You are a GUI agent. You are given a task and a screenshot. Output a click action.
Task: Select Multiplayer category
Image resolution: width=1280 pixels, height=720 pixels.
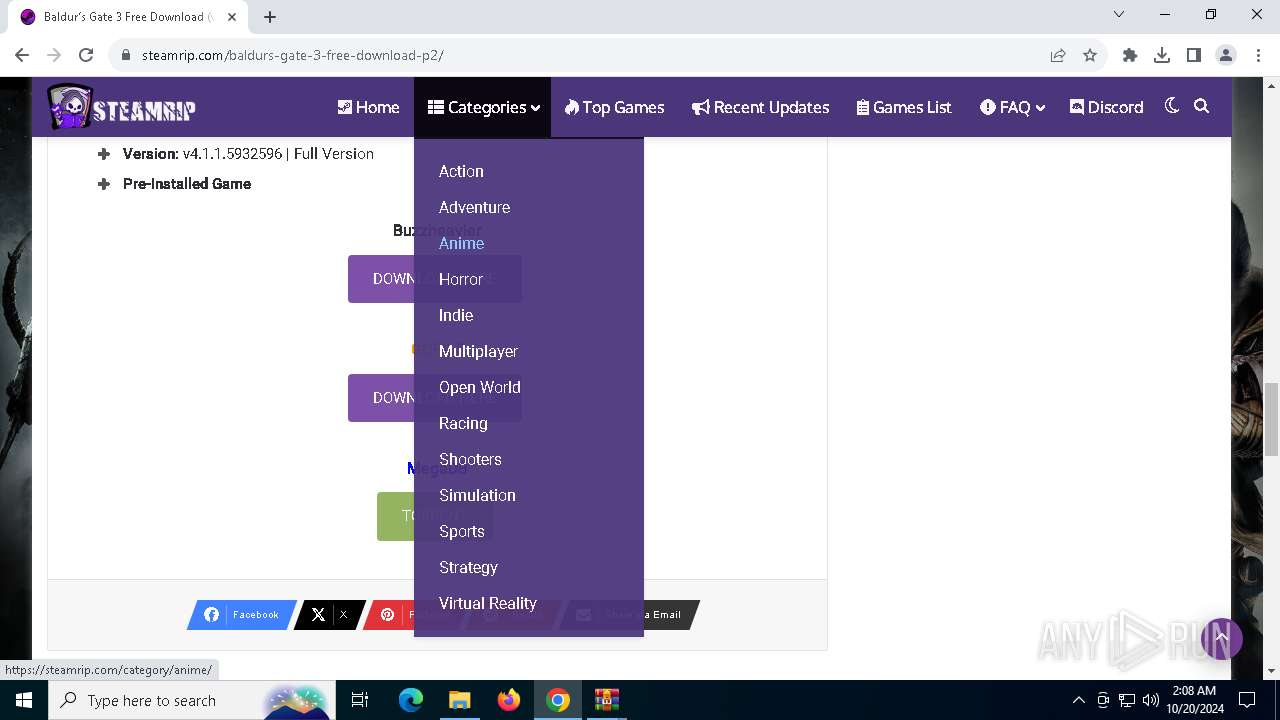tap(478, 351)
